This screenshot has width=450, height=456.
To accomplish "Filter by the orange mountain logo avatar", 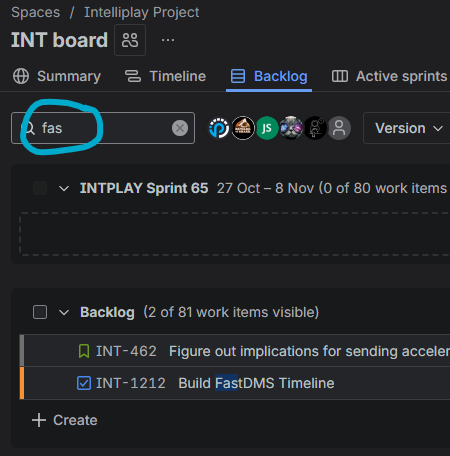I will [x=243, y=128].
